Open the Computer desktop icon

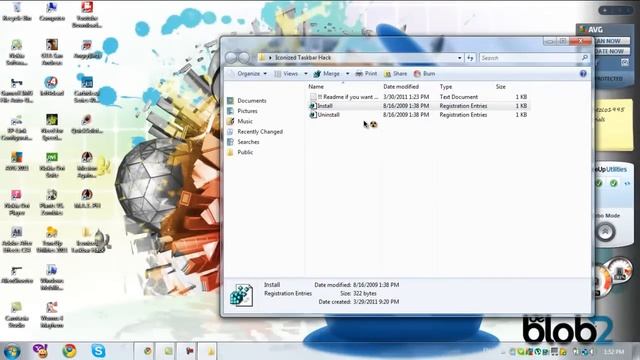52,11
